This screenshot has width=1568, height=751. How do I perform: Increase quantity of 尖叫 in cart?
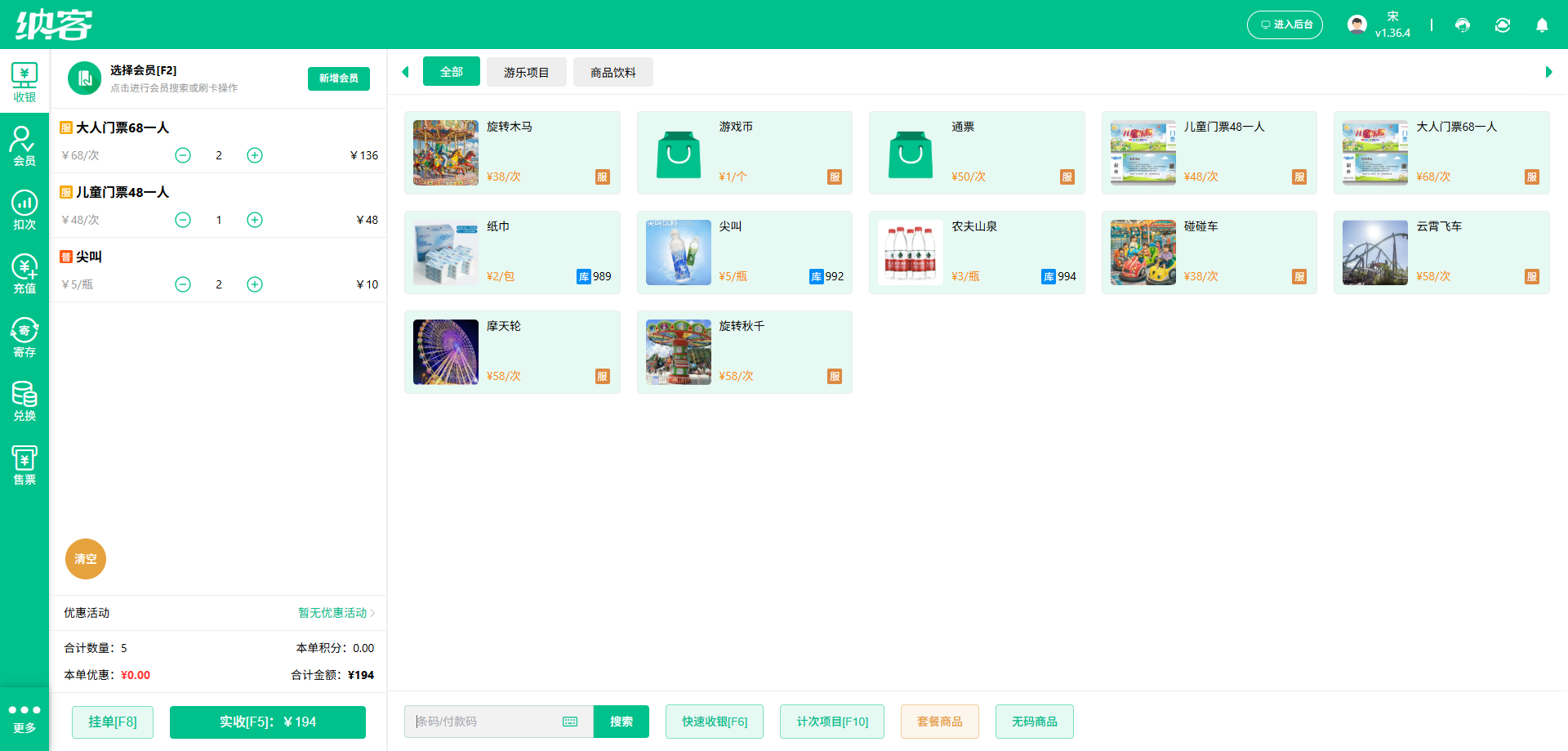[x=255, y=284]
